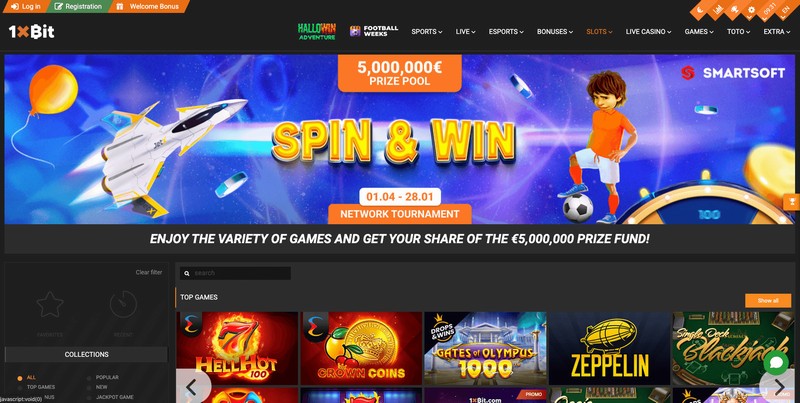The height and width of the screenshot is (403, 800).
Task: Click the game search input field
Action: 235,273
